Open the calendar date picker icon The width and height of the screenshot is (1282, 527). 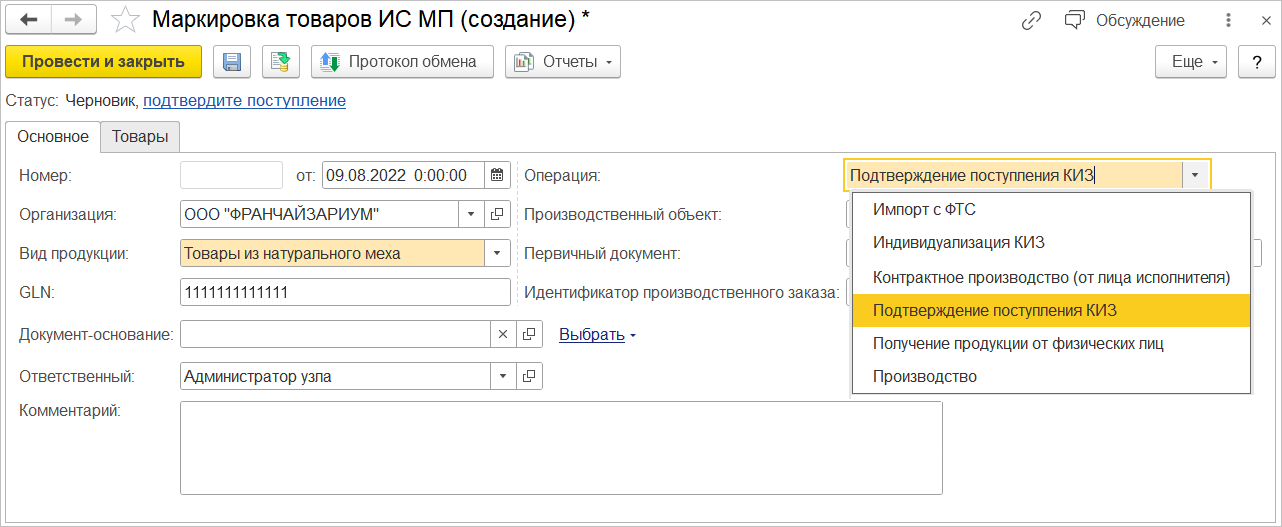[x=497, y=175]
